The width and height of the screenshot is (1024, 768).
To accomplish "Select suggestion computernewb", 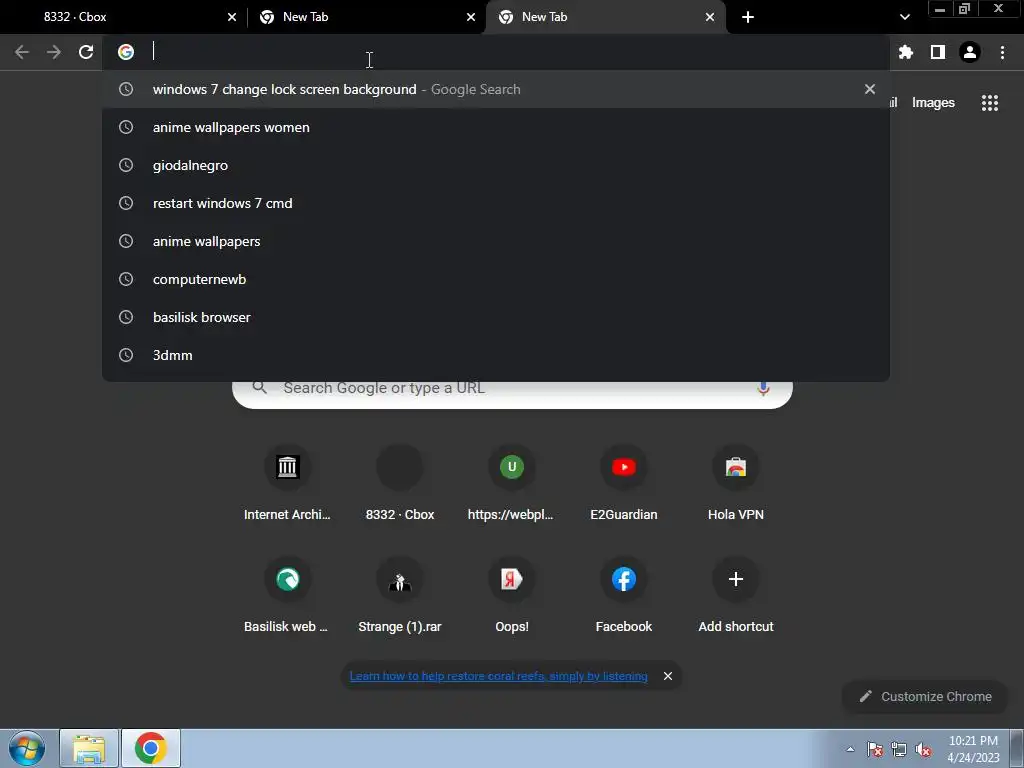I will point(496,279).
